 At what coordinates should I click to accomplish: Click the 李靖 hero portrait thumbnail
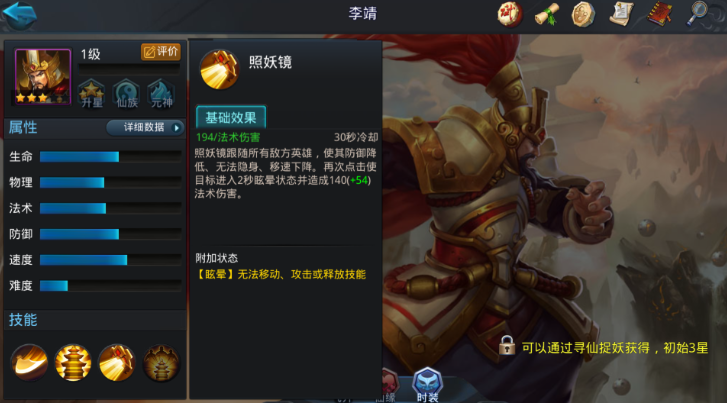coord(43,77)
